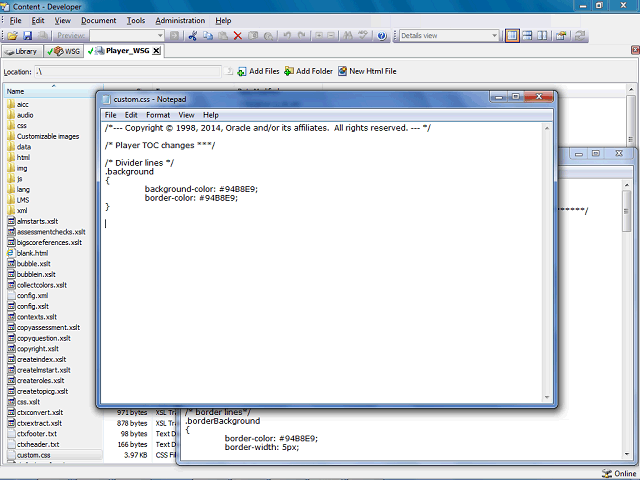Open the Preview mode dropdown
This screenshot has width=640, height=480.
(160, 36)
